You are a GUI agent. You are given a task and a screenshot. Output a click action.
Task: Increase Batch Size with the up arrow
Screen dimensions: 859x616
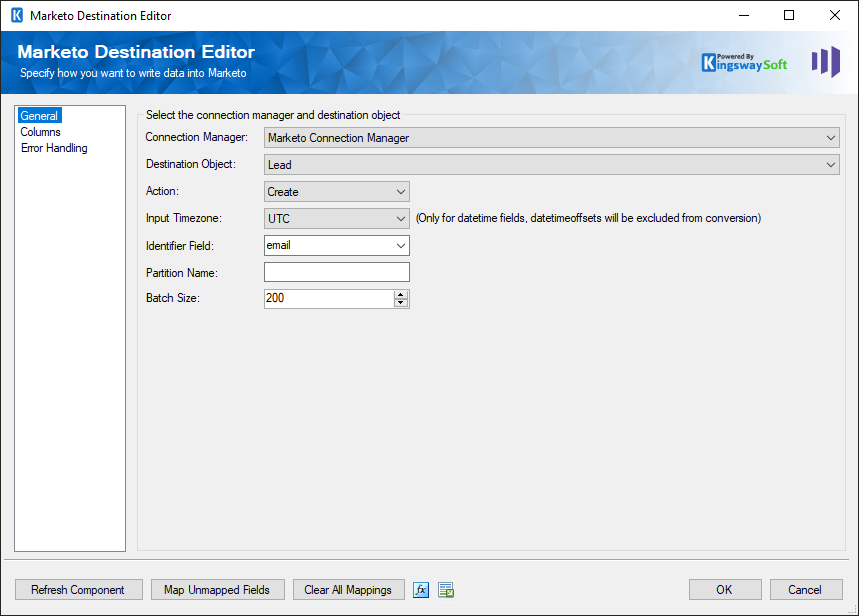click(401, 295)
